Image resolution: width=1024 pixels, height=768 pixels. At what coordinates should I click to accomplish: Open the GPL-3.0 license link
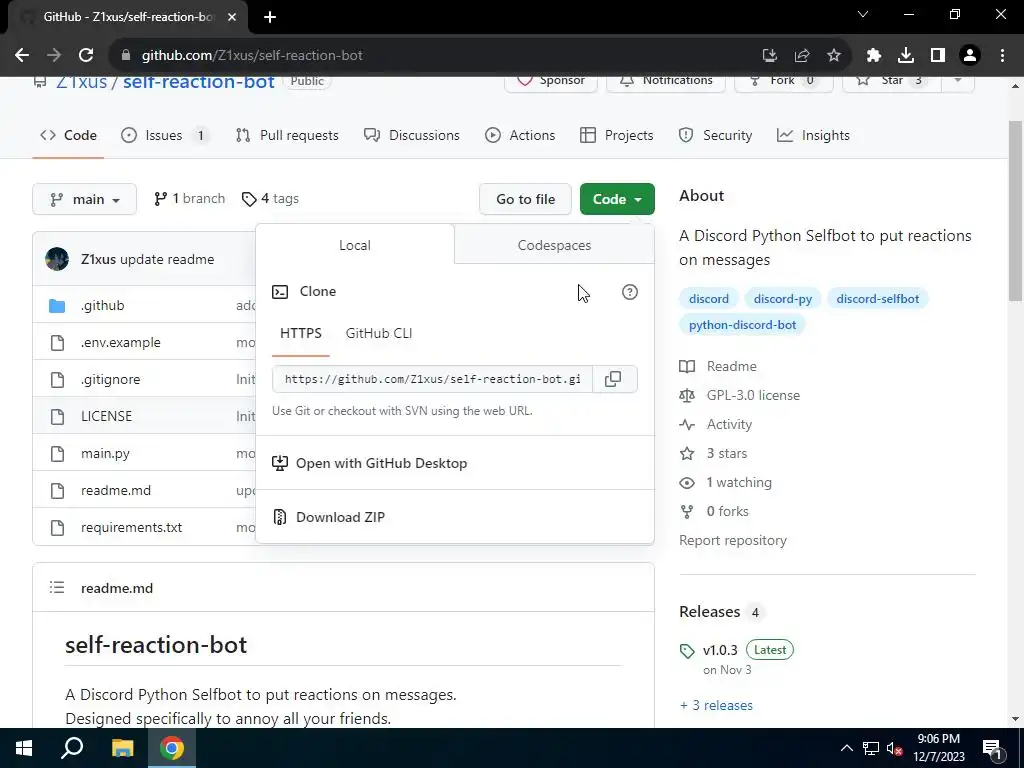740,395
